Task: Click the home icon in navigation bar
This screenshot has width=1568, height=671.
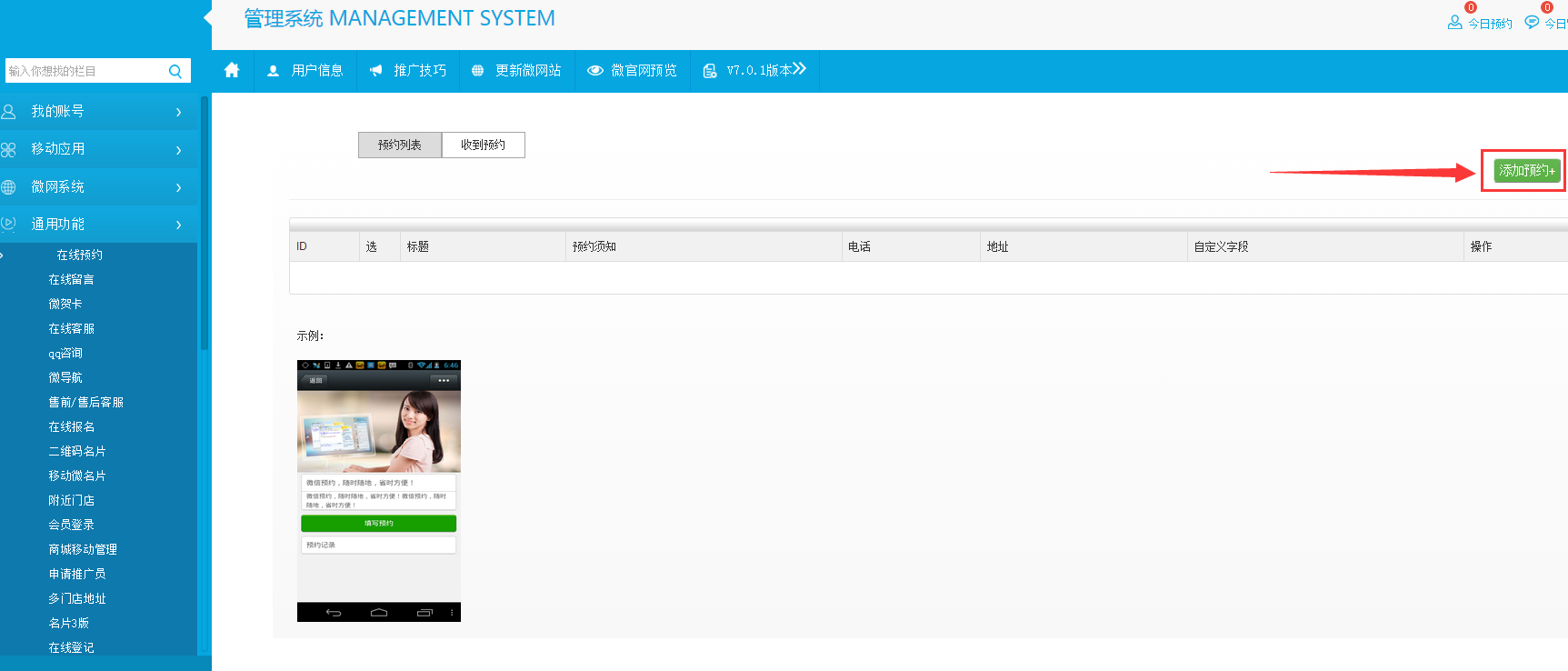Action: [232, 70]
